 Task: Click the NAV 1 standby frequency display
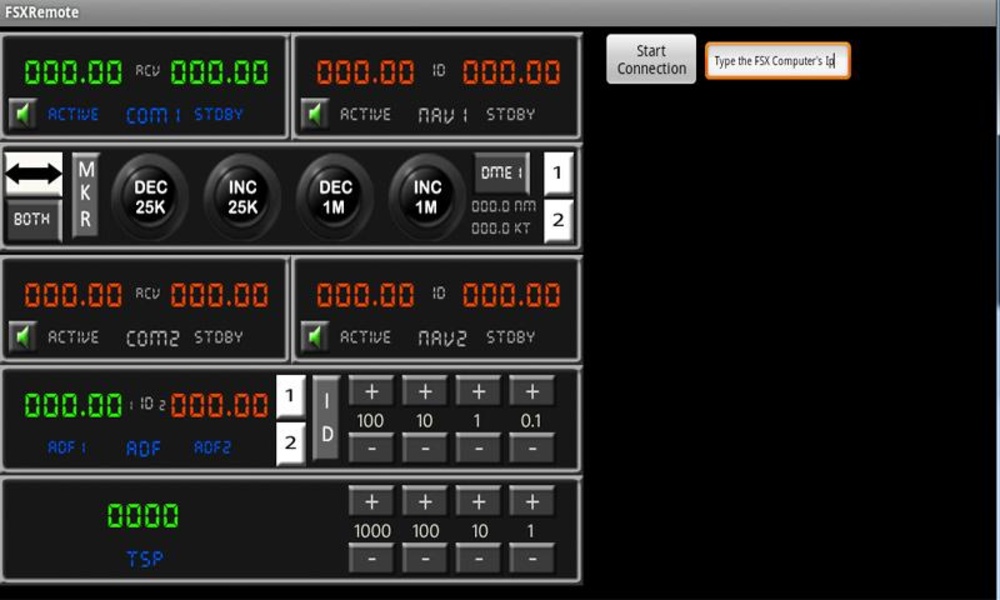point(511,72)
